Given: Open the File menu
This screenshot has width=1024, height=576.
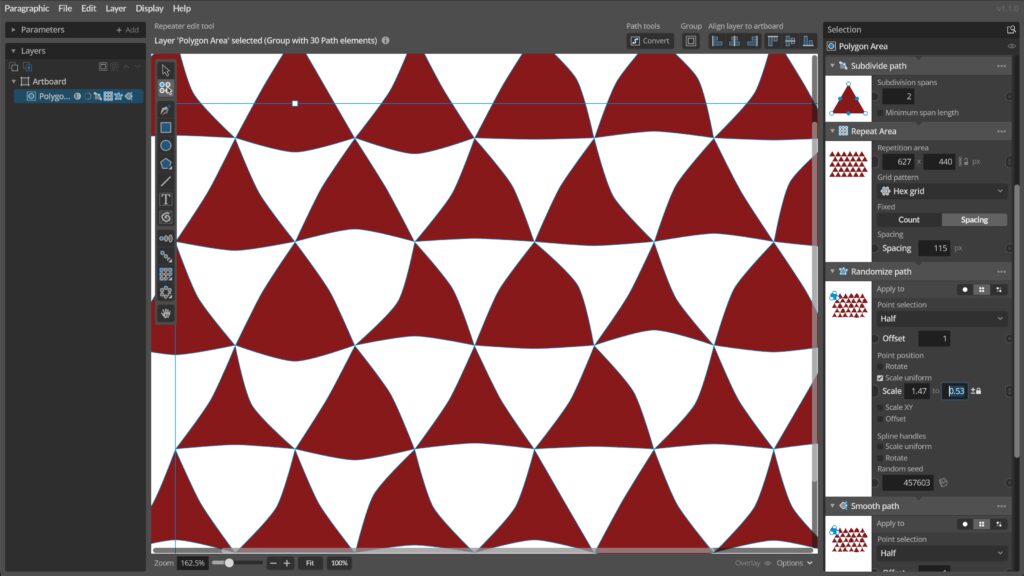Looking at the screenshot, I should [65, 8].
